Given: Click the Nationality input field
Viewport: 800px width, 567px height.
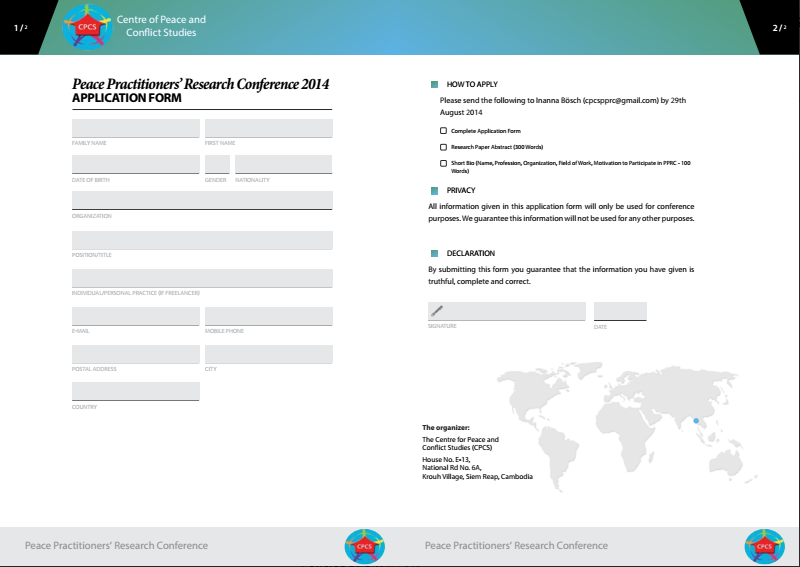Looking at the screenshot, I should click(x=284, y=164).
